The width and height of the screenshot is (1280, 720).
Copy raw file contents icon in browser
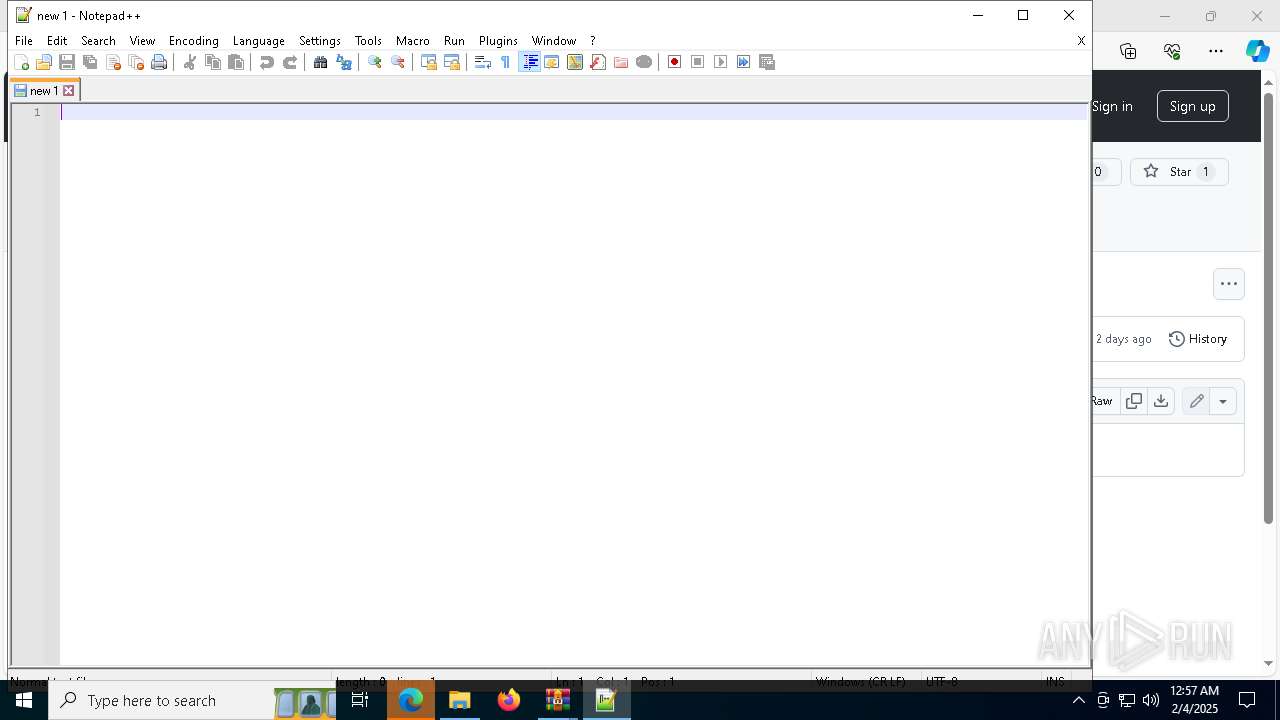[x=1134, y=401]
